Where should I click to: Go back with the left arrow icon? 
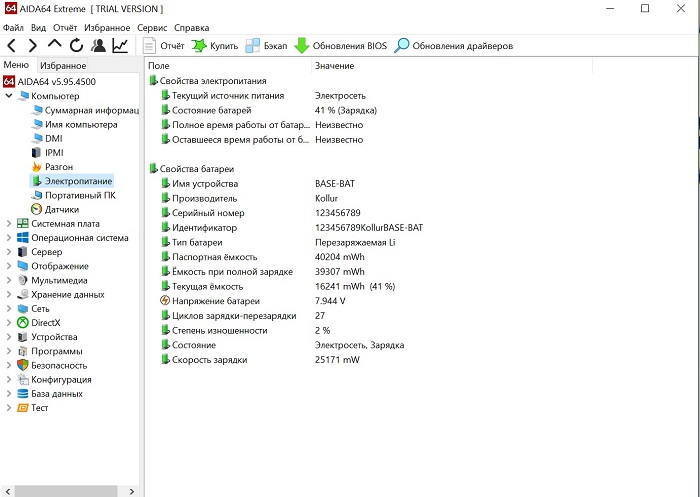pyautogui.click(x=12, y=46)
